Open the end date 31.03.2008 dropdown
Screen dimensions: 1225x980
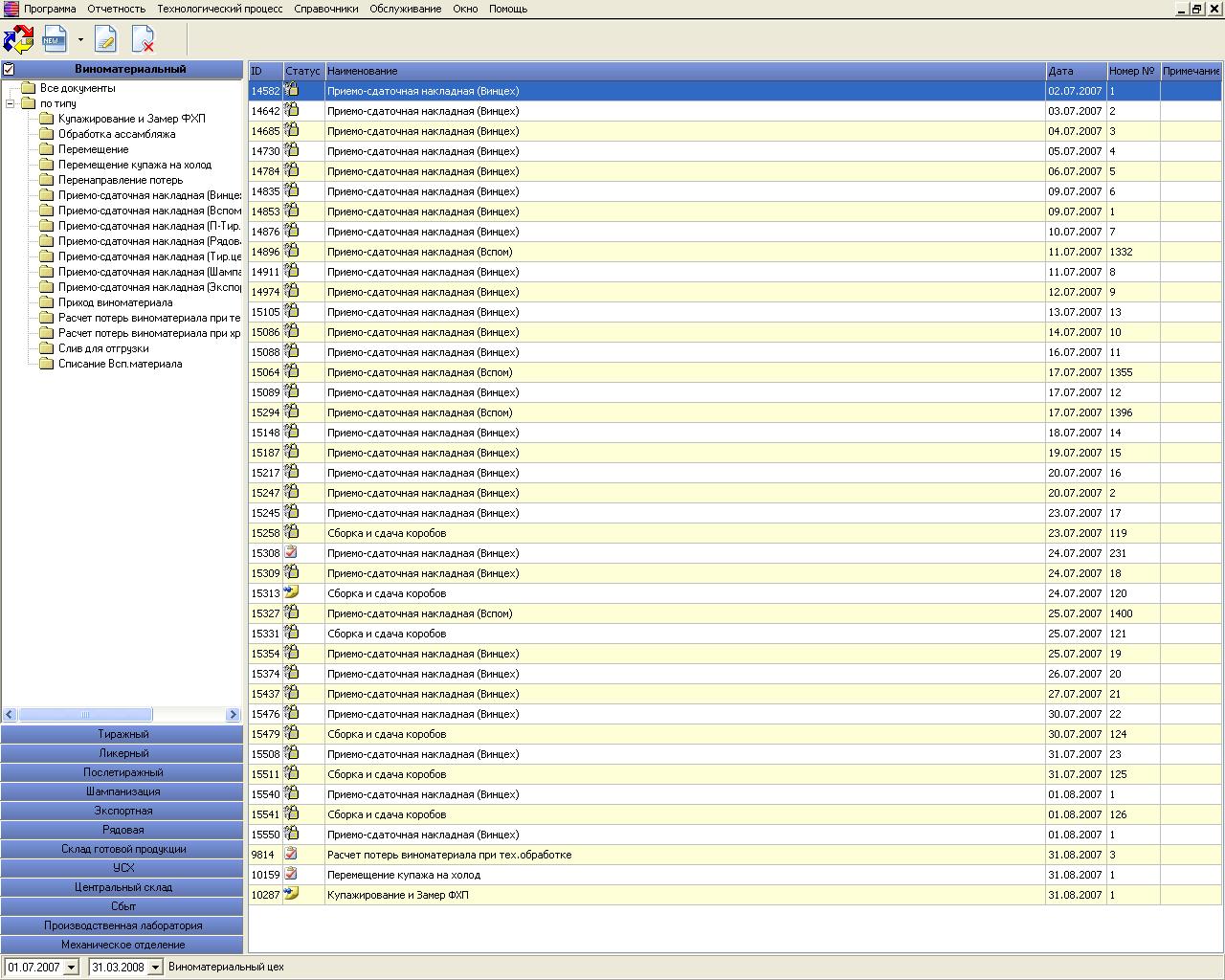[x=155, y=968]
